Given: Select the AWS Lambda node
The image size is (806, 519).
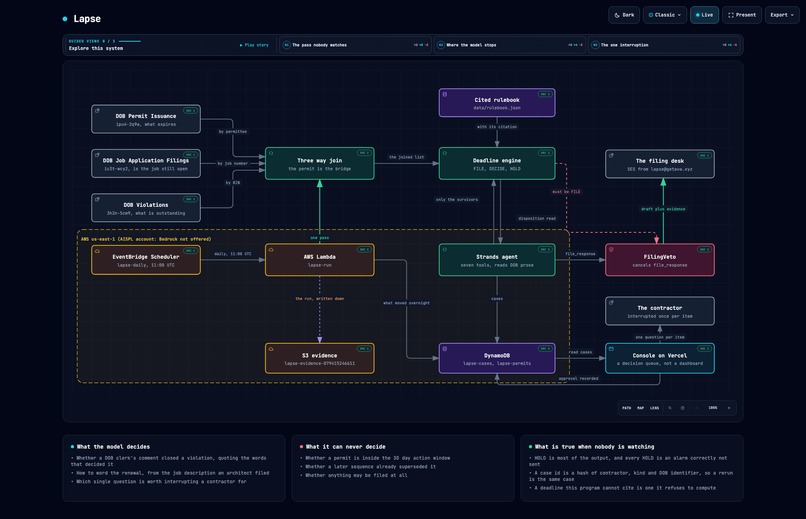Looking at the screenshot, I should 320,260.
